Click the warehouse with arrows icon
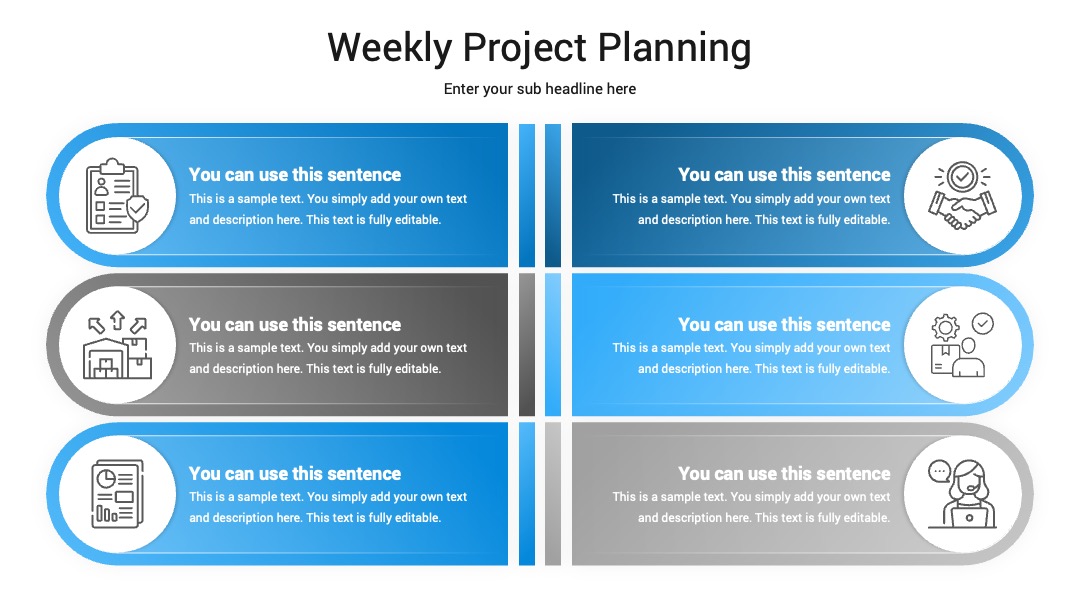This screenshot has height=608, width=1080. 117,345
